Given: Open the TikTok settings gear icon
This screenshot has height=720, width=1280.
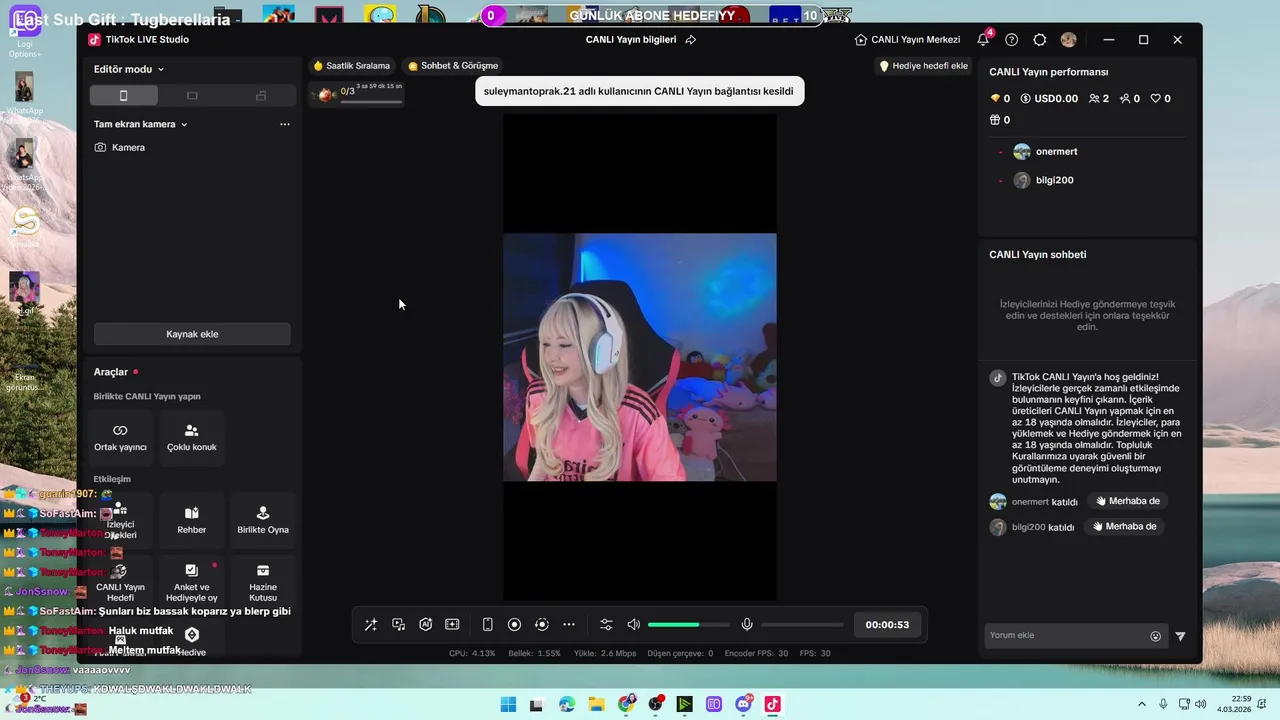Looking at the screenshot, I should tap(1040, 40).
